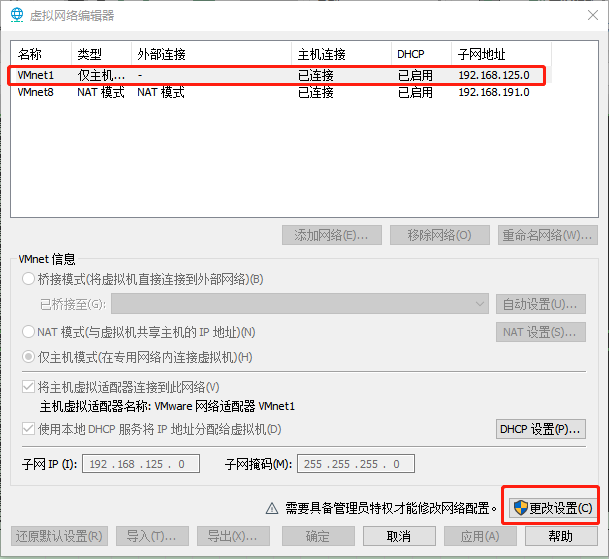Open DHCP 设置(P)... dialog
Viewport: 609px width, 559px height.
(541, 429)
